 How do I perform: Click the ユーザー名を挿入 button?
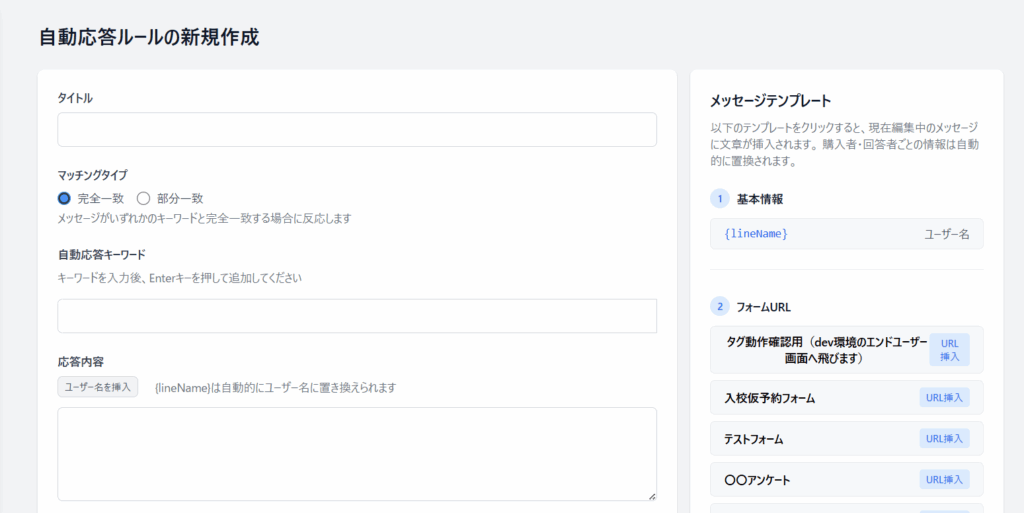coord(98,386)
